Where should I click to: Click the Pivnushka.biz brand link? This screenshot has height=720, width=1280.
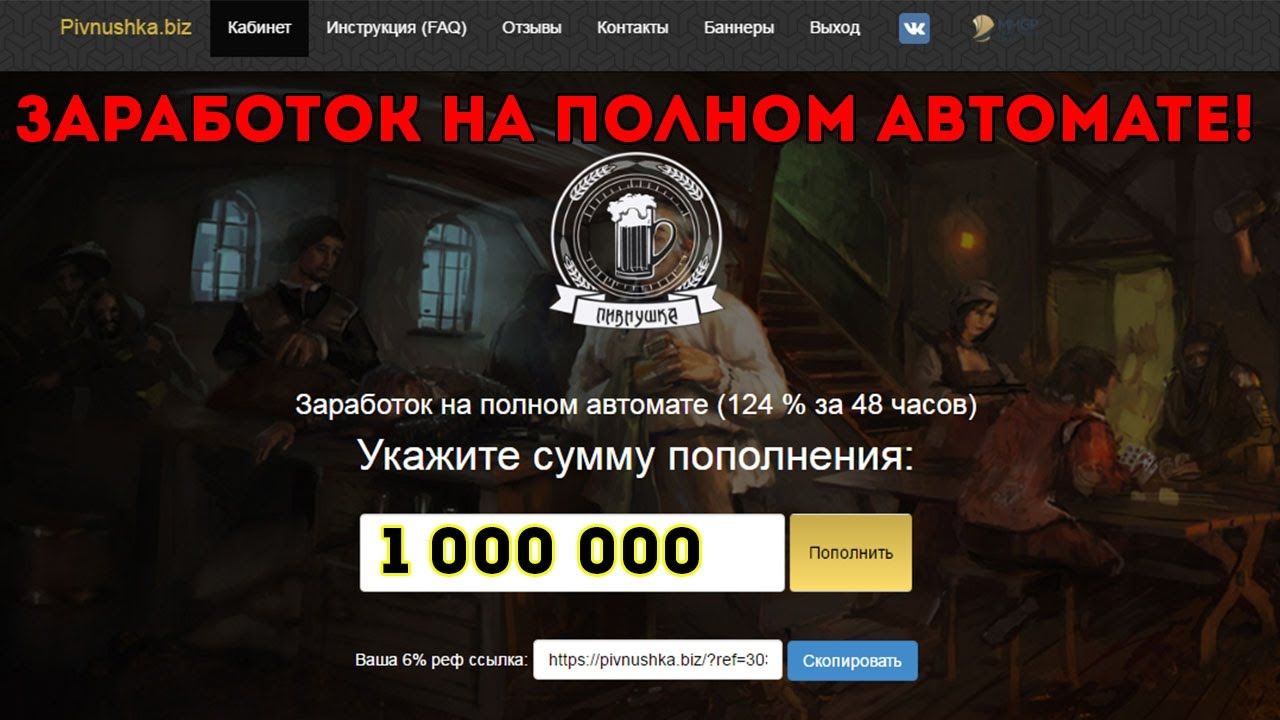coord(126,28)
